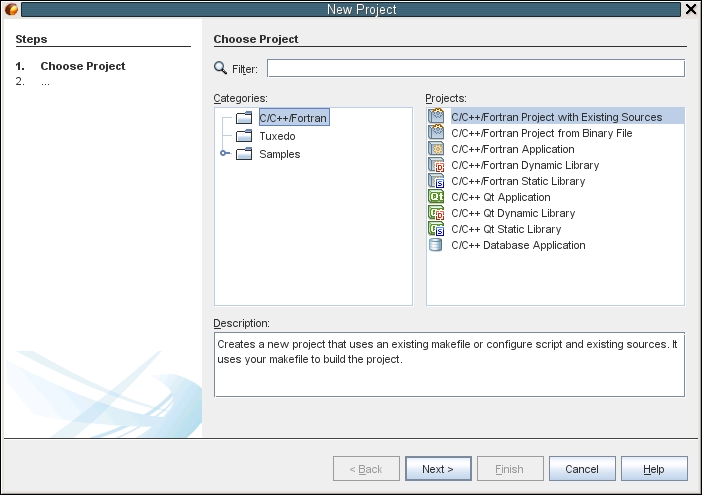
Task: Click the C/C++/Fortran Application icon
Action: (436, 149)
